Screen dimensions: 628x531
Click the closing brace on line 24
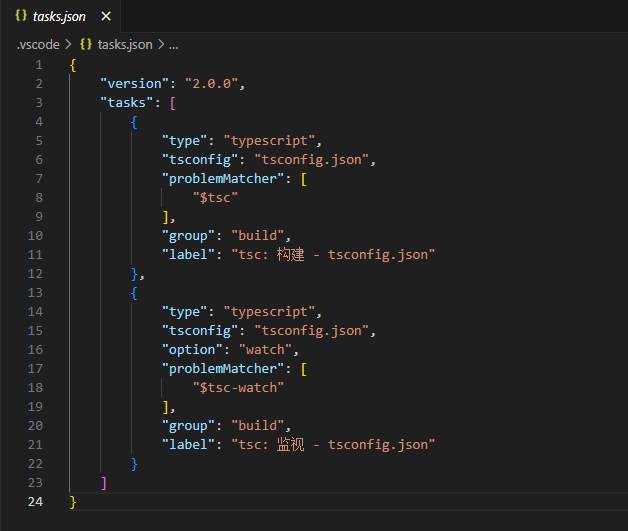click(x=73, y=502)
